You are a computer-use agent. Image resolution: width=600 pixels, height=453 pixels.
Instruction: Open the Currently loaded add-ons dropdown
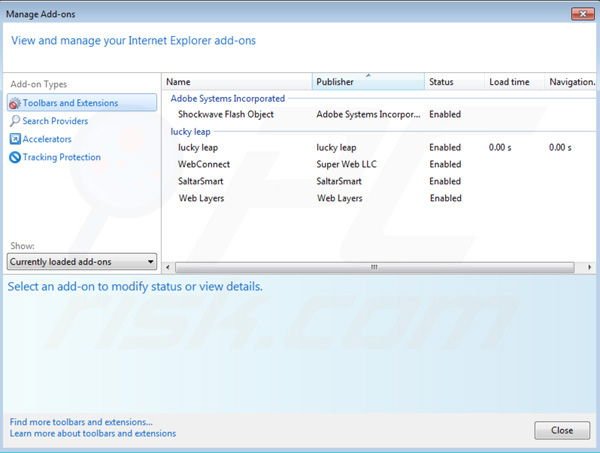82,262
